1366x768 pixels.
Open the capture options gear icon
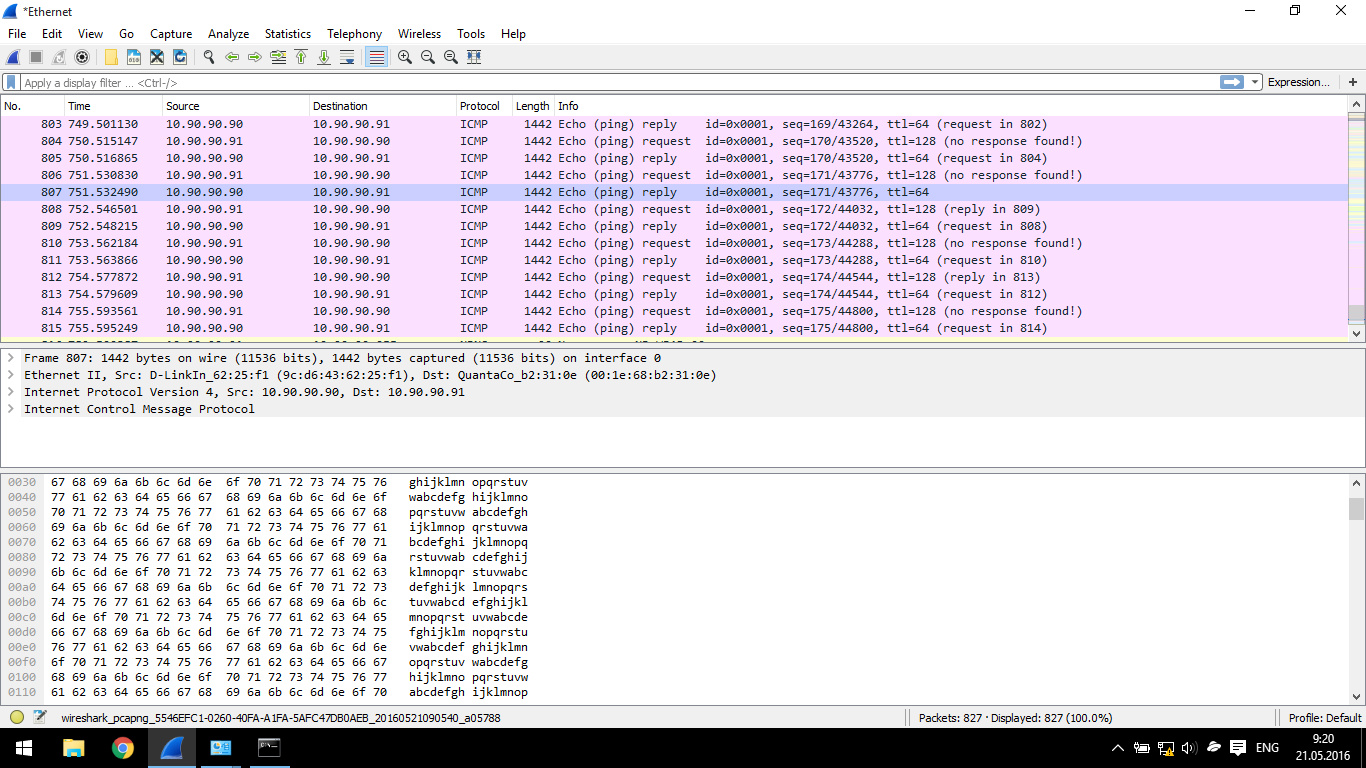pyautogui.click(x=82, y=58)
